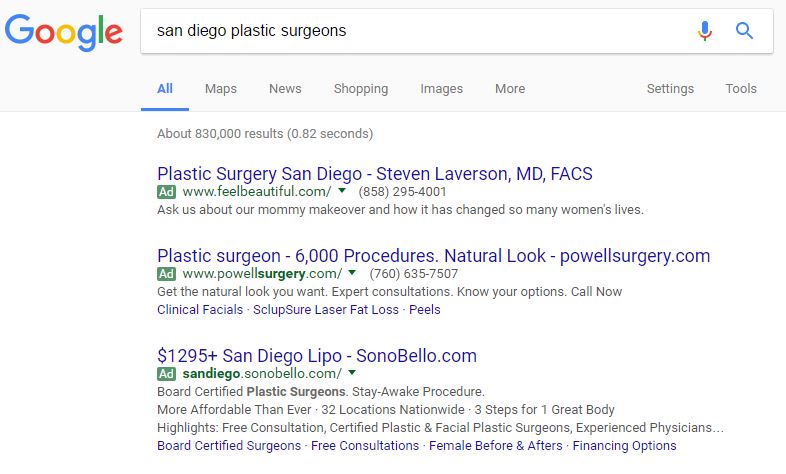This screenshot has width=786, height=474.
Task: Click Ad badge beside powellsurgery.com
Action: point(166,274)
